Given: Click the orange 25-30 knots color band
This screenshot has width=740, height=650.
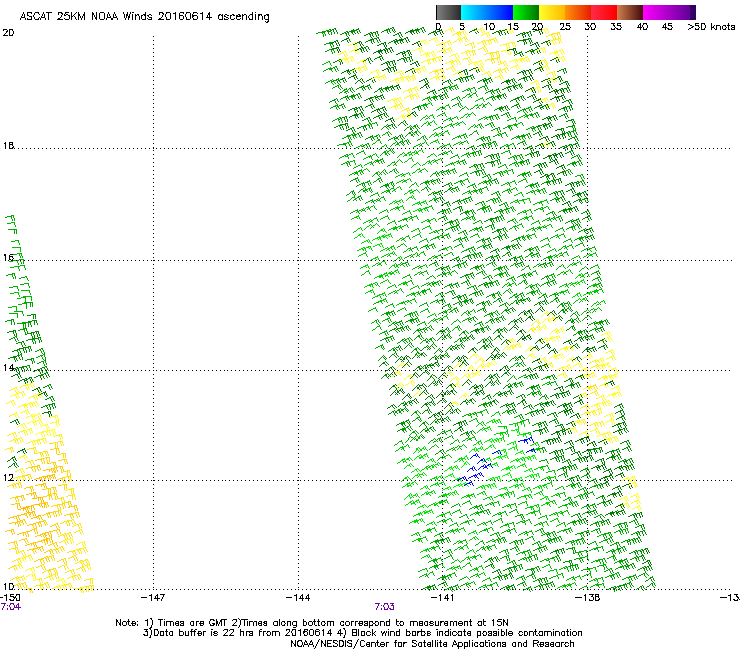Looking at the screenshot, I should coord(578,12).
